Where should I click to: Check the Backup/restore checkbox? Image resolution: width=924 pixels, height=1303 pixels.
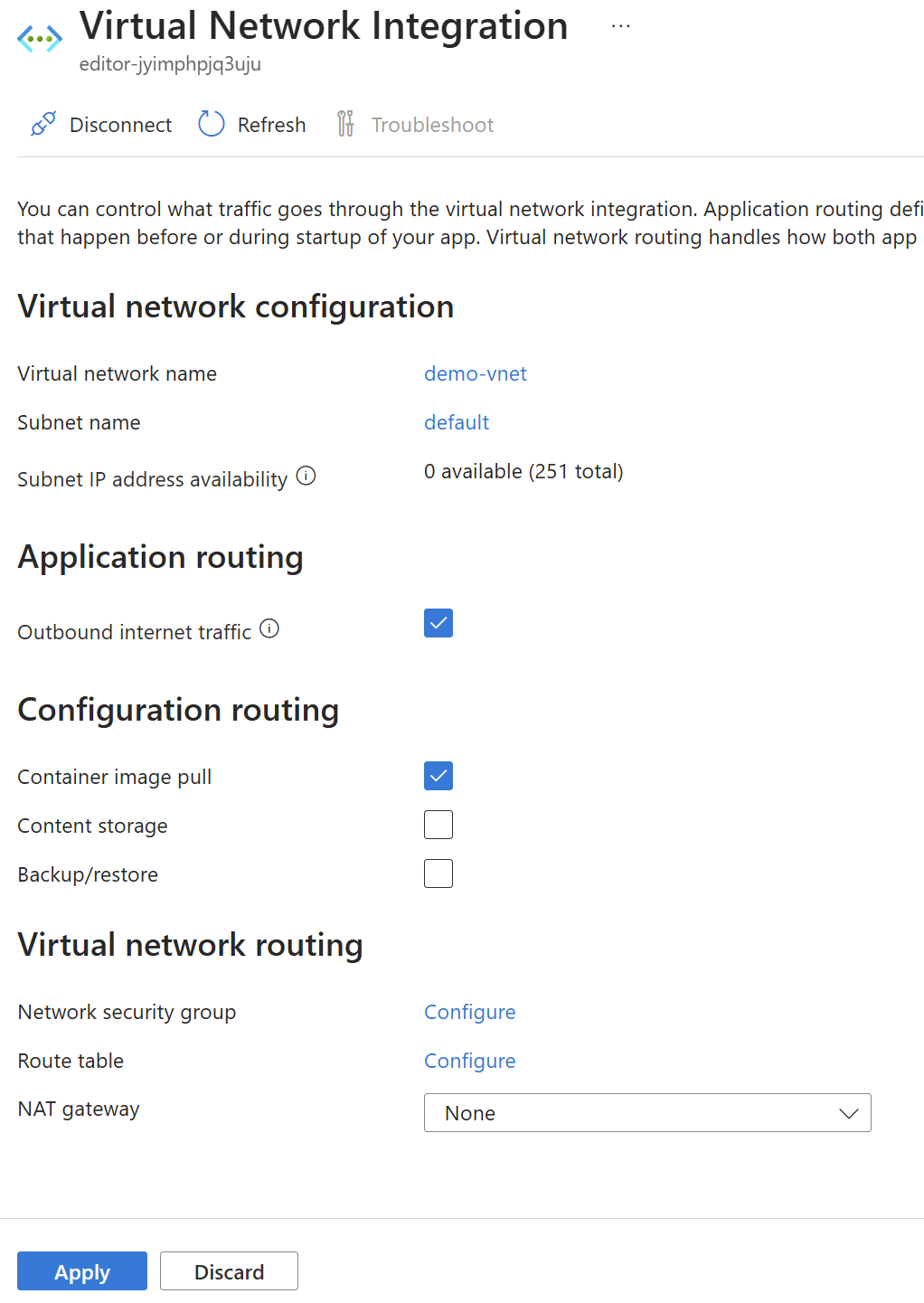[x=438, y=873]
